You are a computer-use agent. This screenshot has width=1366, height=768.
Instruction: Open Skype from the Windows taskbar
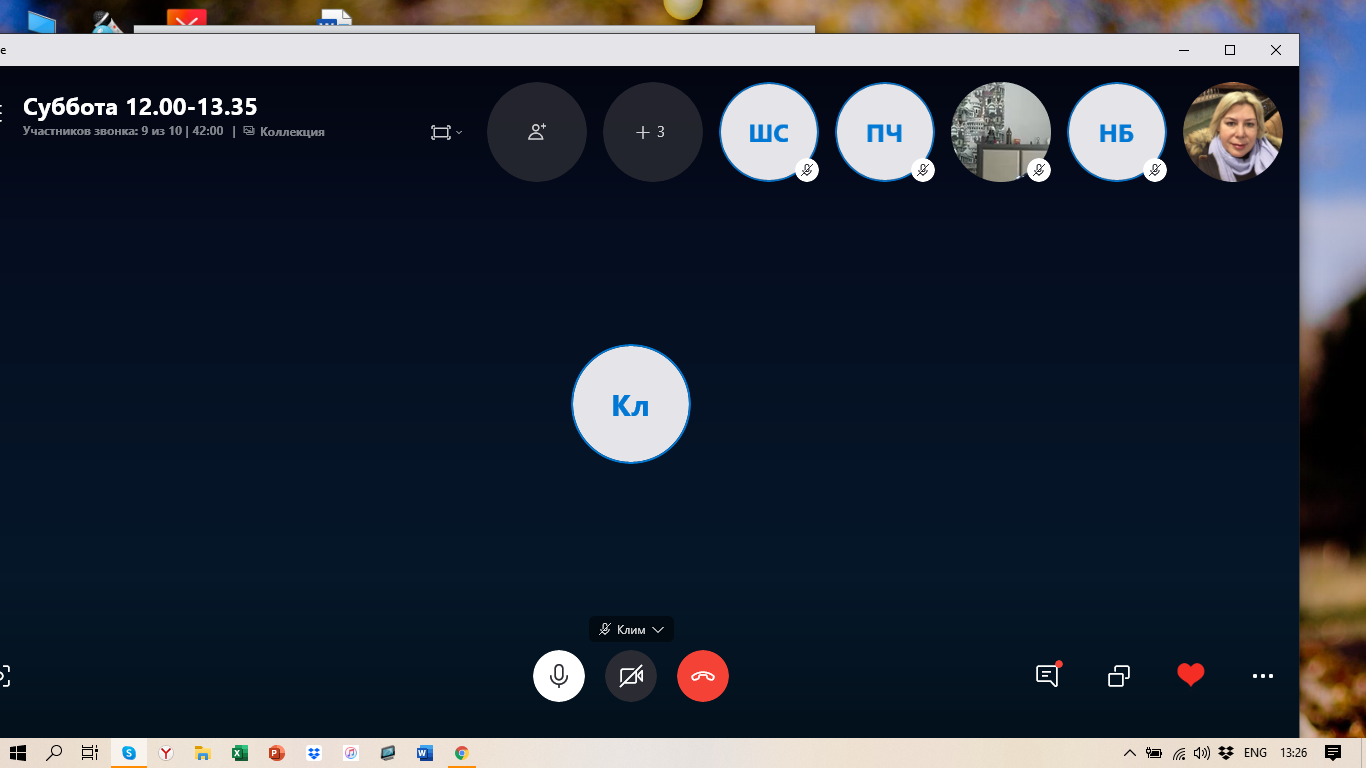click(129, 753)
